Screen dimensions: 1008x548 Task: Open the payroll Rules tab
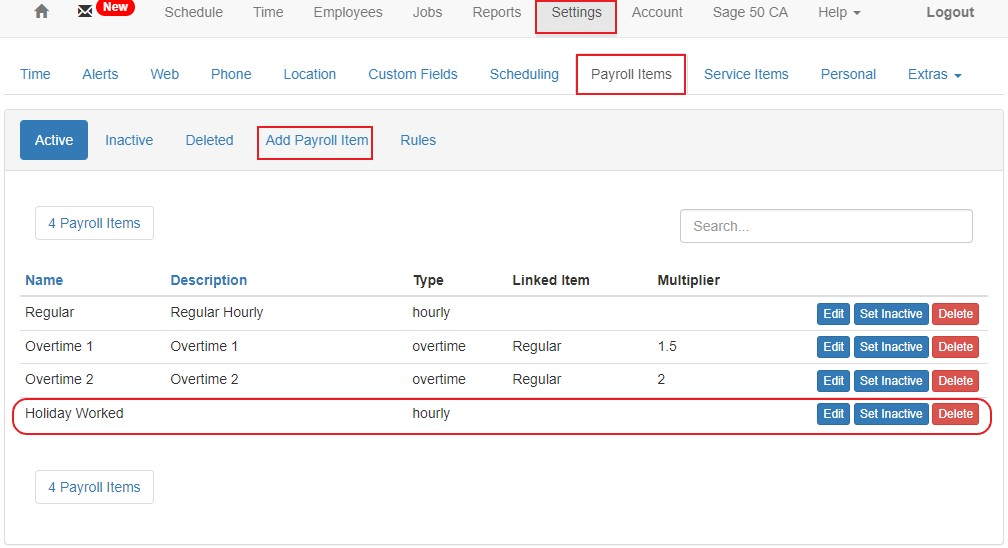pos(418,140)
